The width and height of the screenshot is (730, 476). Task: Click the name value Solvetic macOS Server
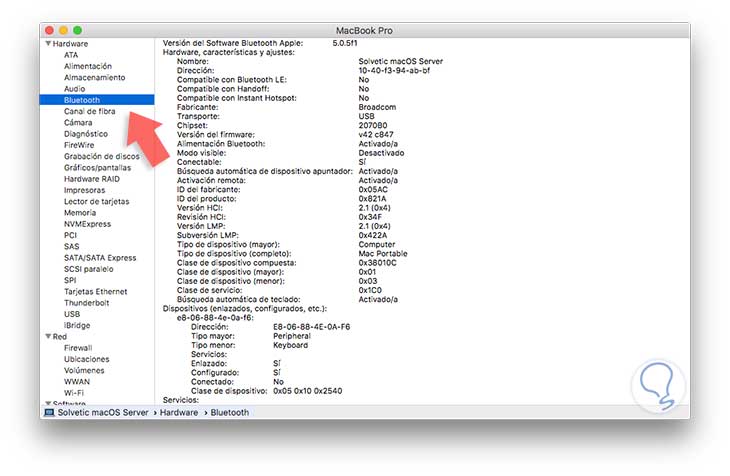[400, 61]
